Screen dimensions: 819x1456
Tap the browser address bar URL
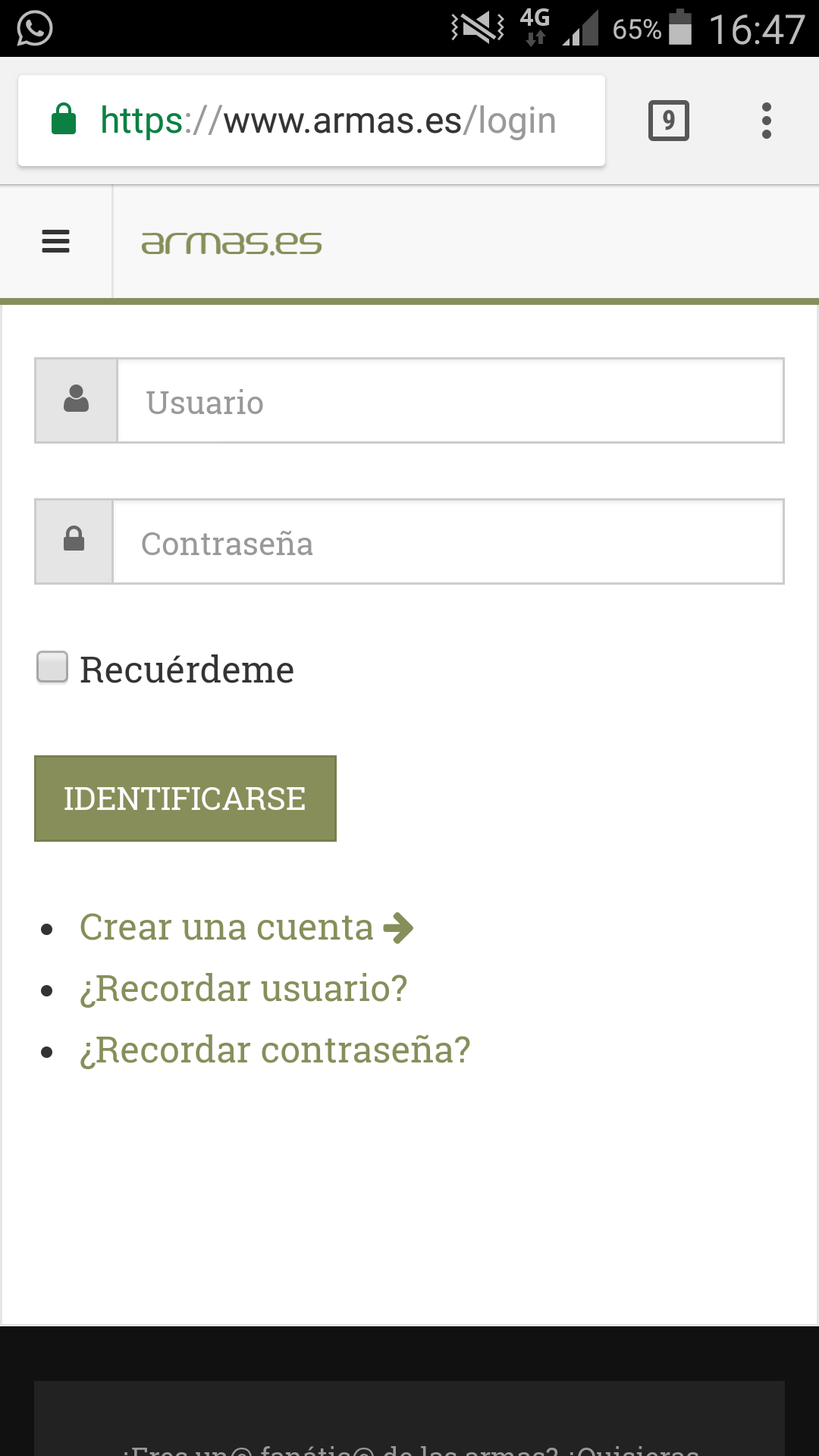pyautogui.click(x=328, y=121)
